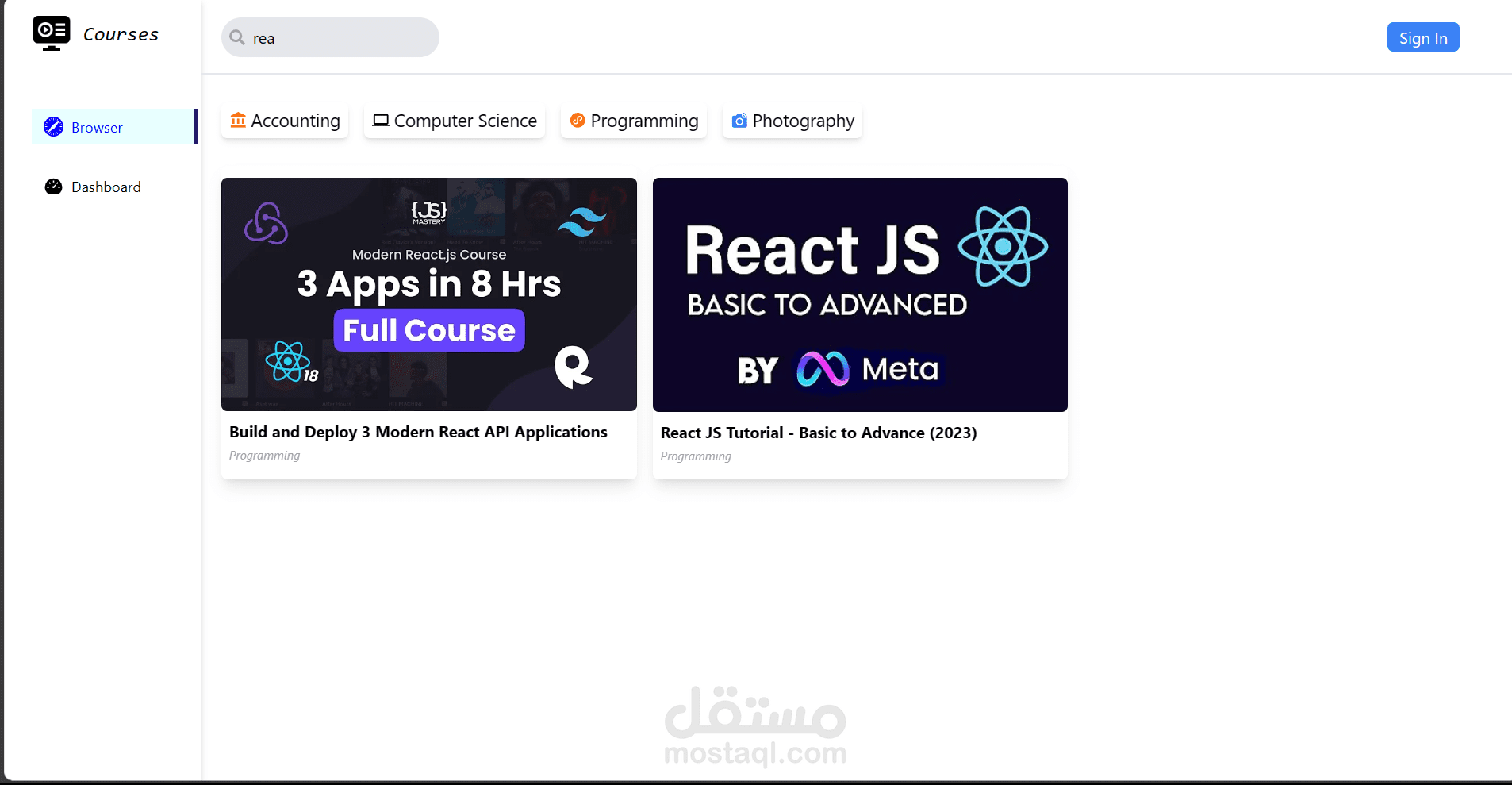Click the Courses monitor logo icon

pyautogui.click(x=52, y=33)
